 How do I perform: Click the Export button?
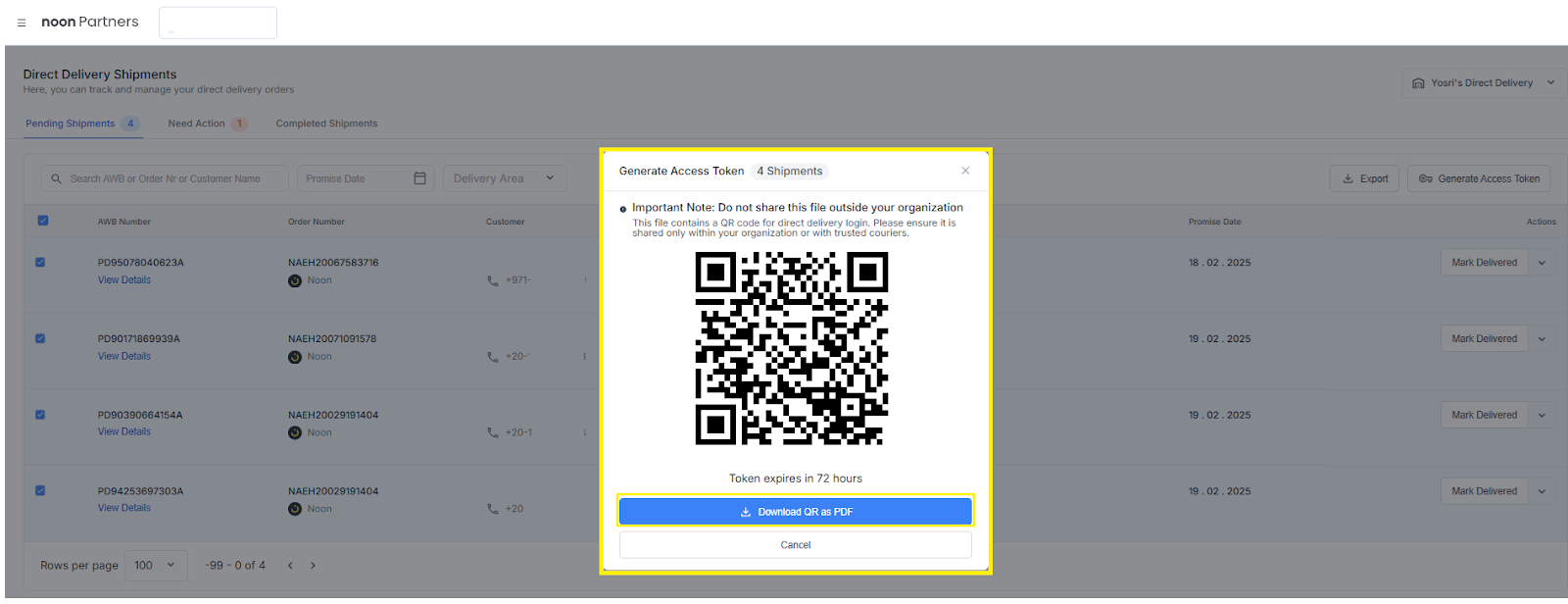click(x=1364, y=178)
